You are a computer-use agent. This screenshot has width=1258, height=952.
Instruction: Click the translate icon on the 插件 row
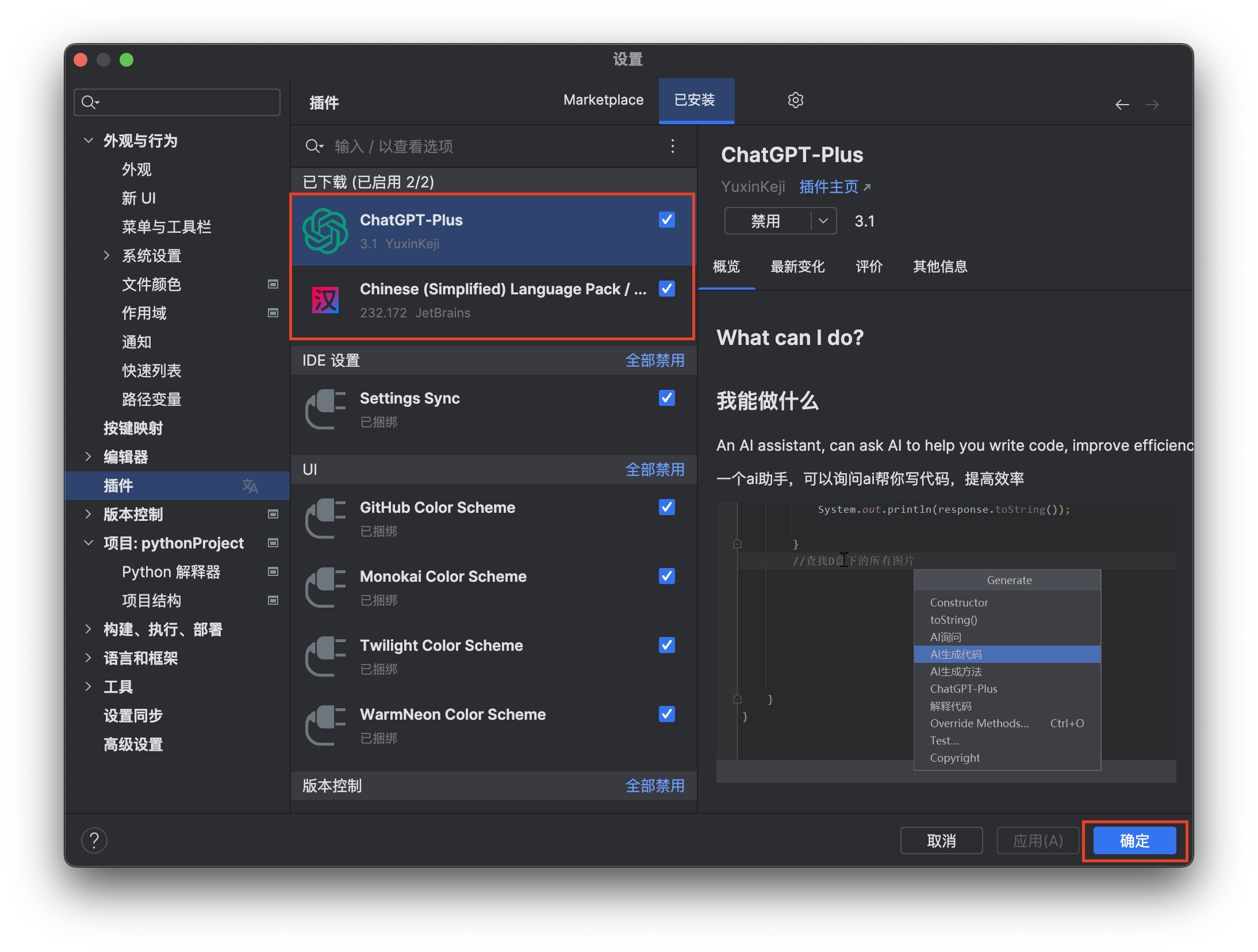tap(250, 486)
